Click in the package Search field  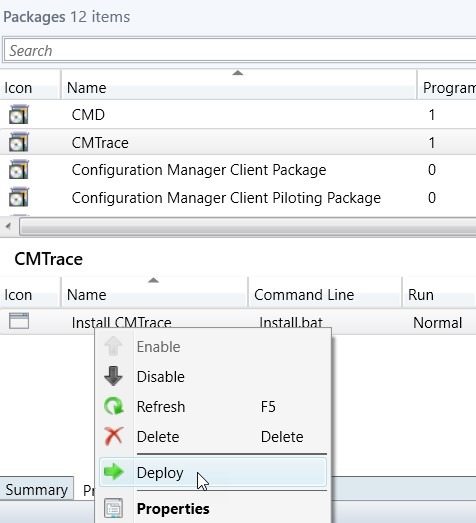coord(240,51)
